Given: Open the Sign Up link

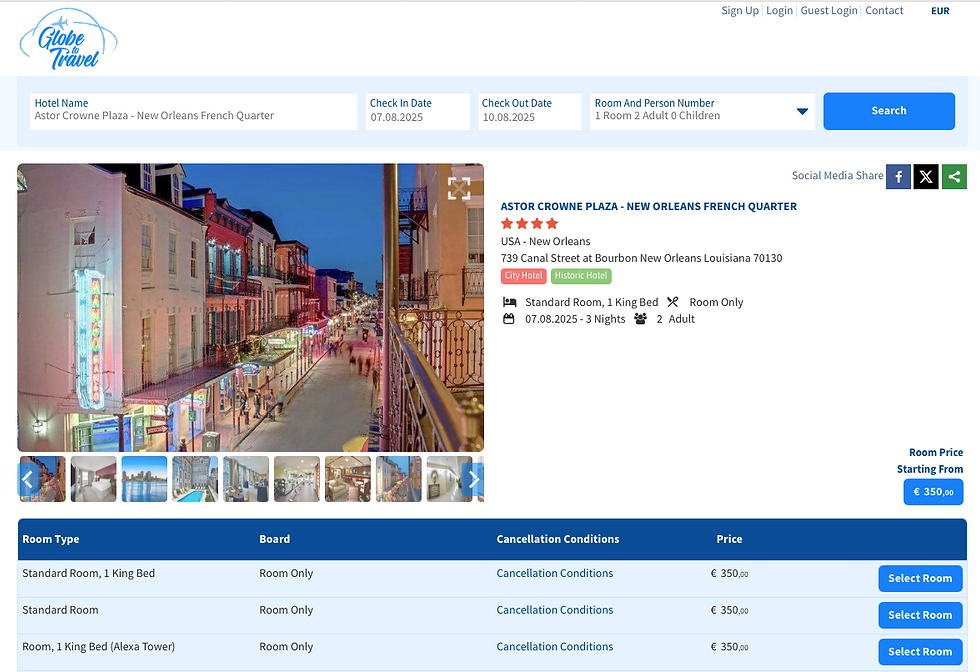Looking at the screenshot, I should tap(740, 11).
